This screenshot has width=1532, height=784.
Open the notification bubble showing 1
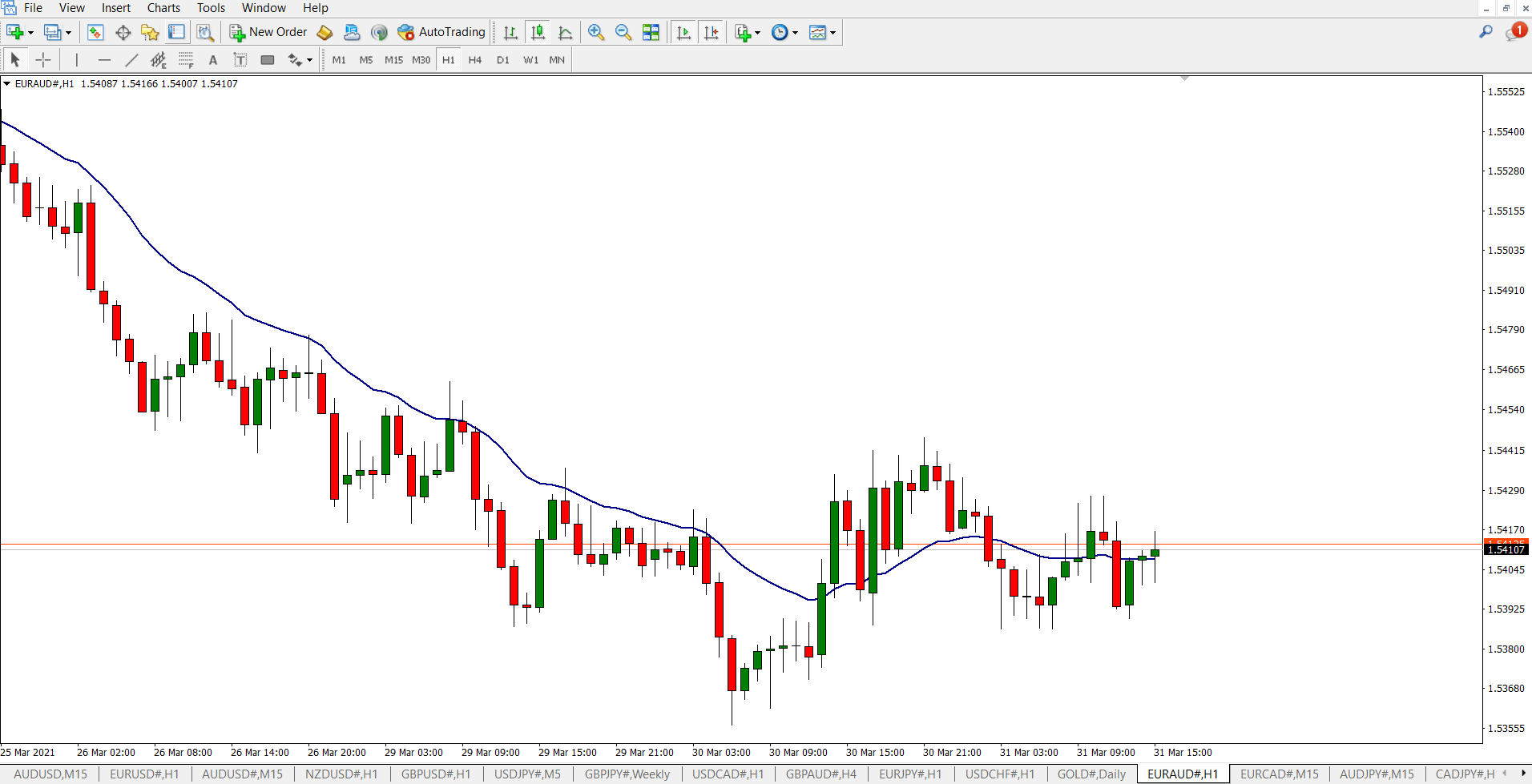(1515, 32)
